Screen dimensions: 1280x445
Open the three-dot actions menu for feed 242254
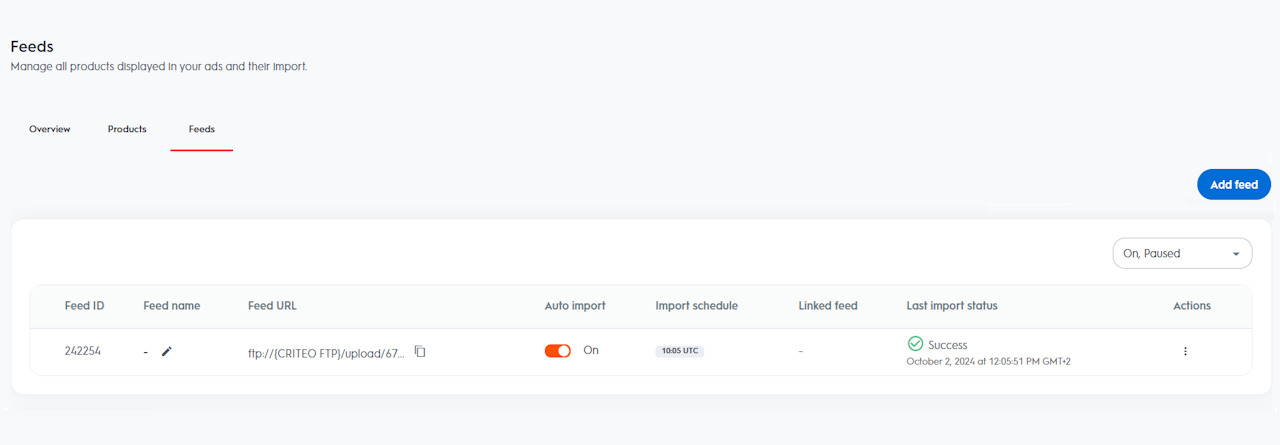(1185, 352)
